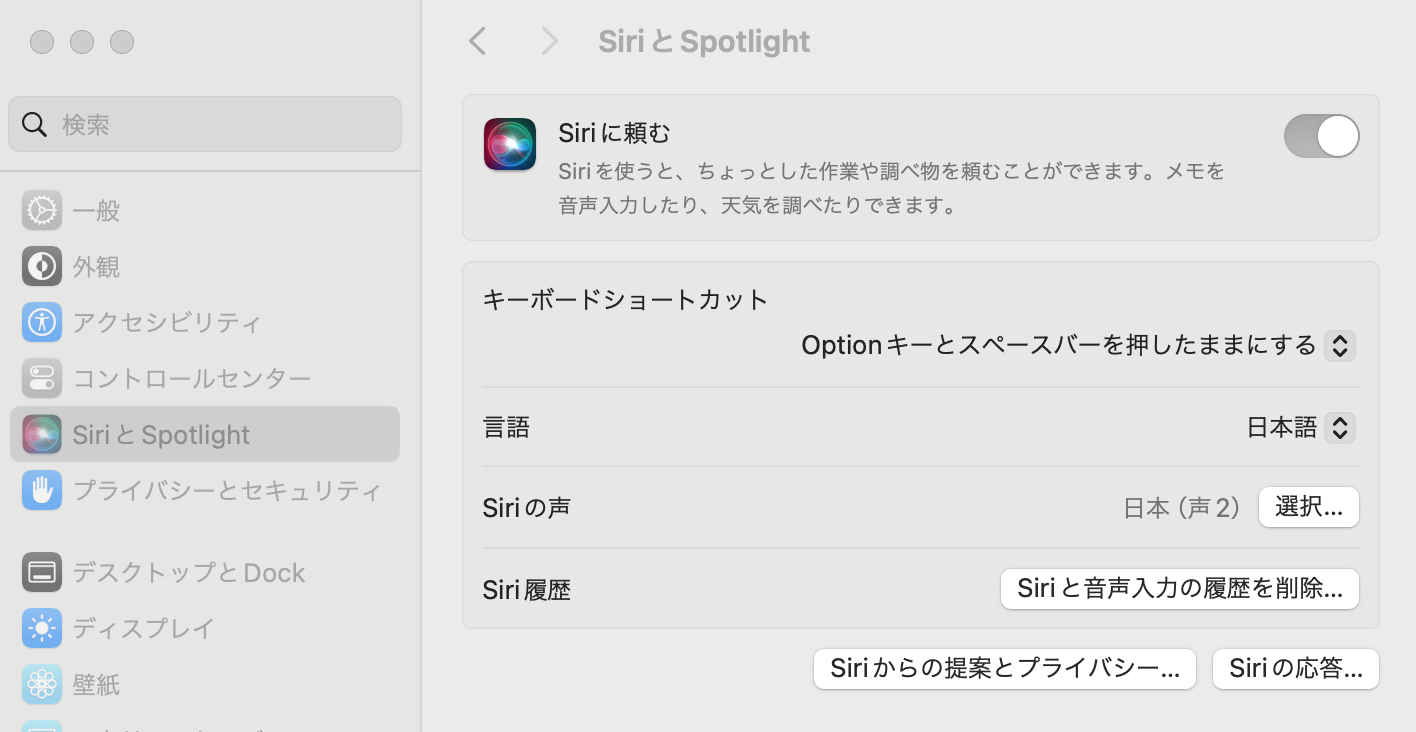Select the Displays (ディスプレイ) sun icon
This screenshot has height=732, width=1416.
(x=42, y=628)
